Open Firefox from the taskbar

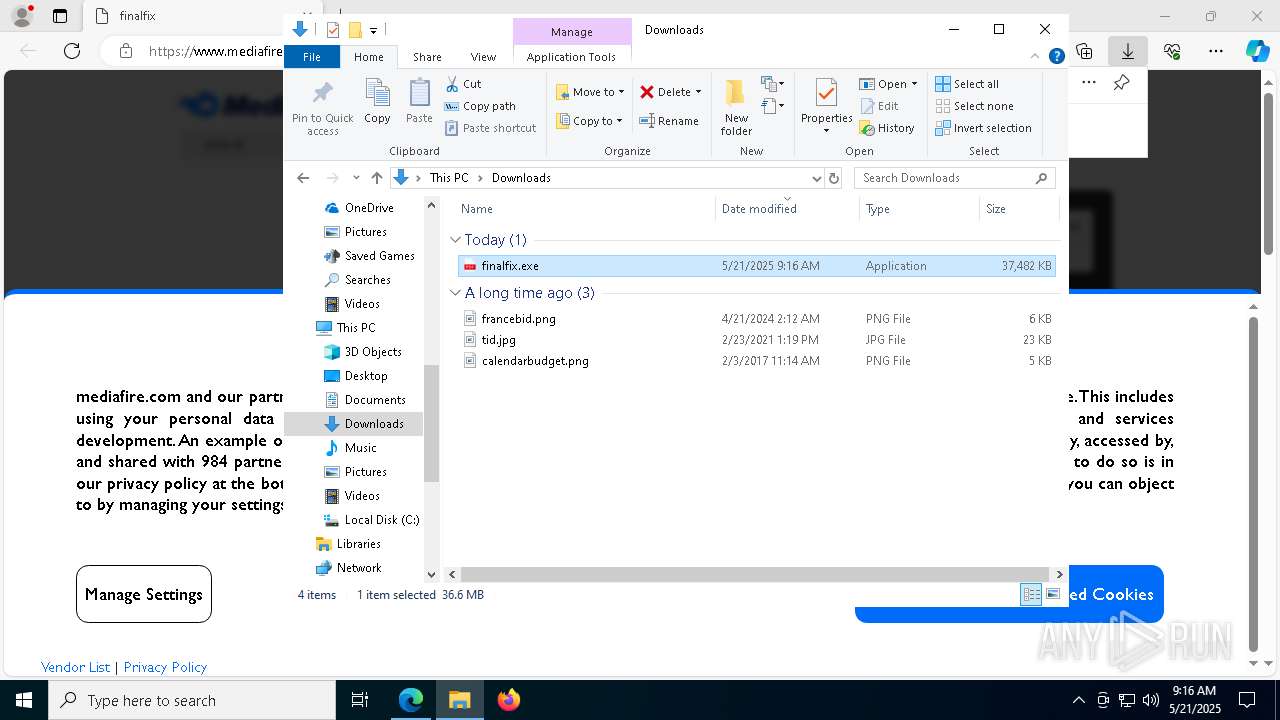pyautogui.click(x=508, y=700)
